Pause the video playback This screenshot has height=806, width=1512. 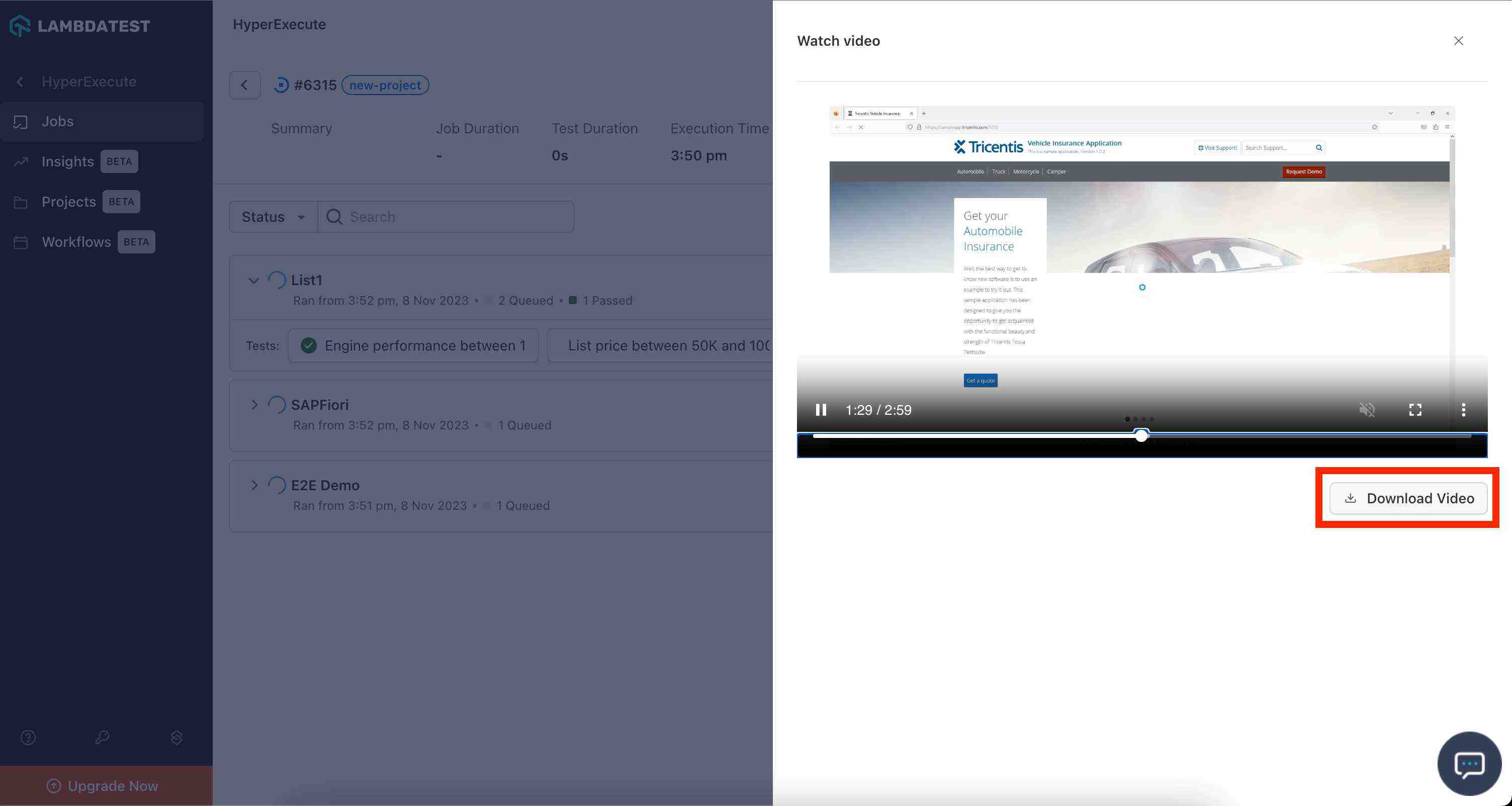tap(821, 410)
